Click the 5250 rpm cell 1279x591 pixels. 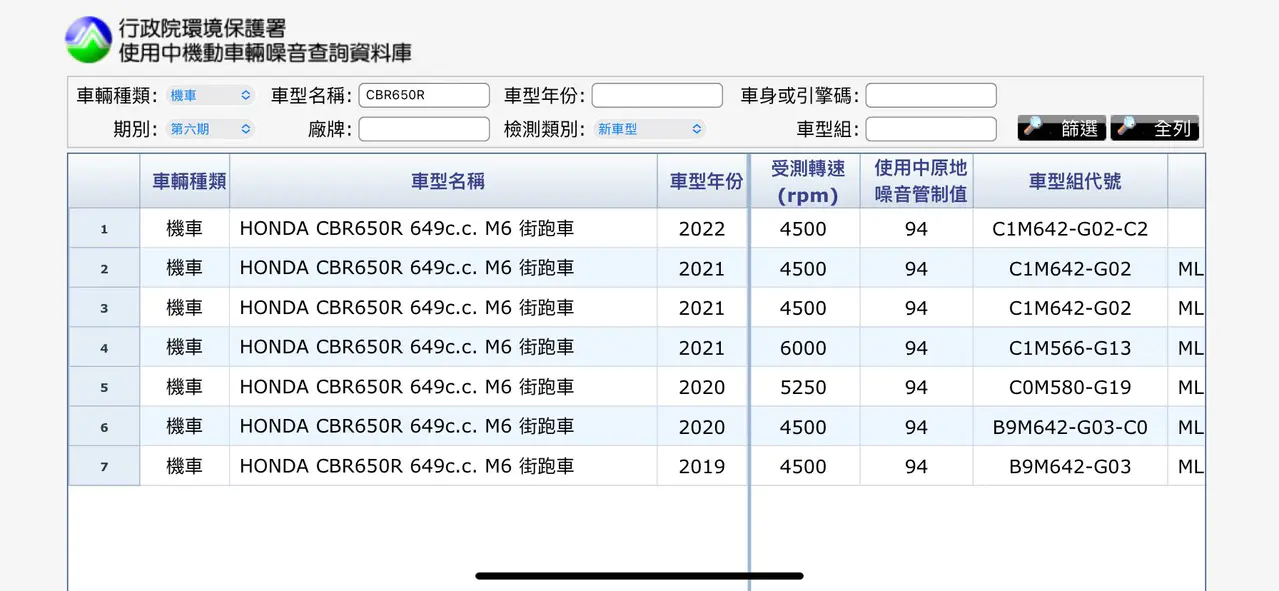tap(803, 387)
